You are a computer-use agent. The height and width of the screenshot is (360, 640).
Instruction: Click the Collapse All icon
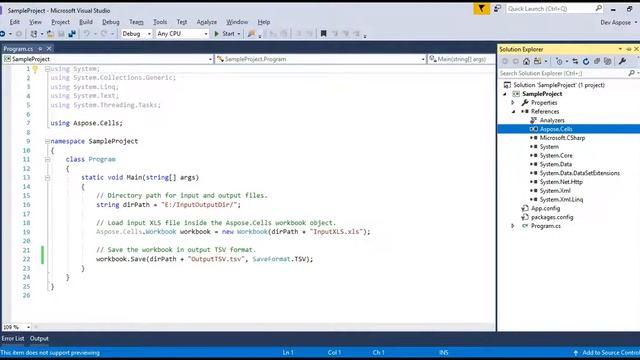[x=597, y=61]
